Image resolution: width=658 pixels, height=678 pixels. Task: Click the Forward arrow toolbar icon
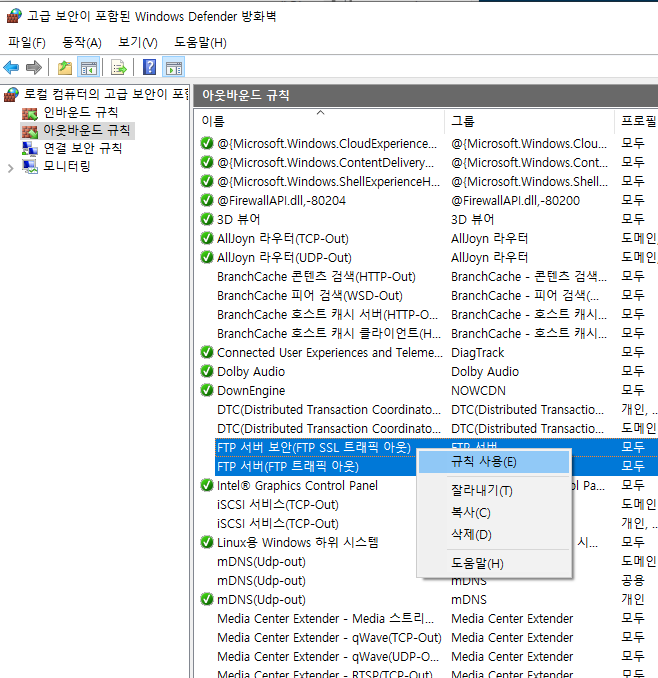pos(34,67)
